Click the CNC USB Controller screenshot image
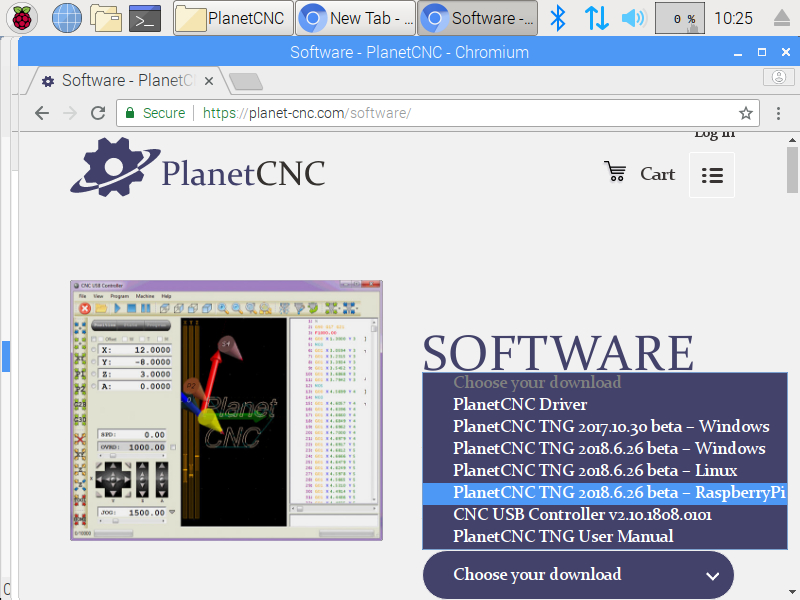Image resolution: width=800 pixels, height=600 pixels. 226,410
